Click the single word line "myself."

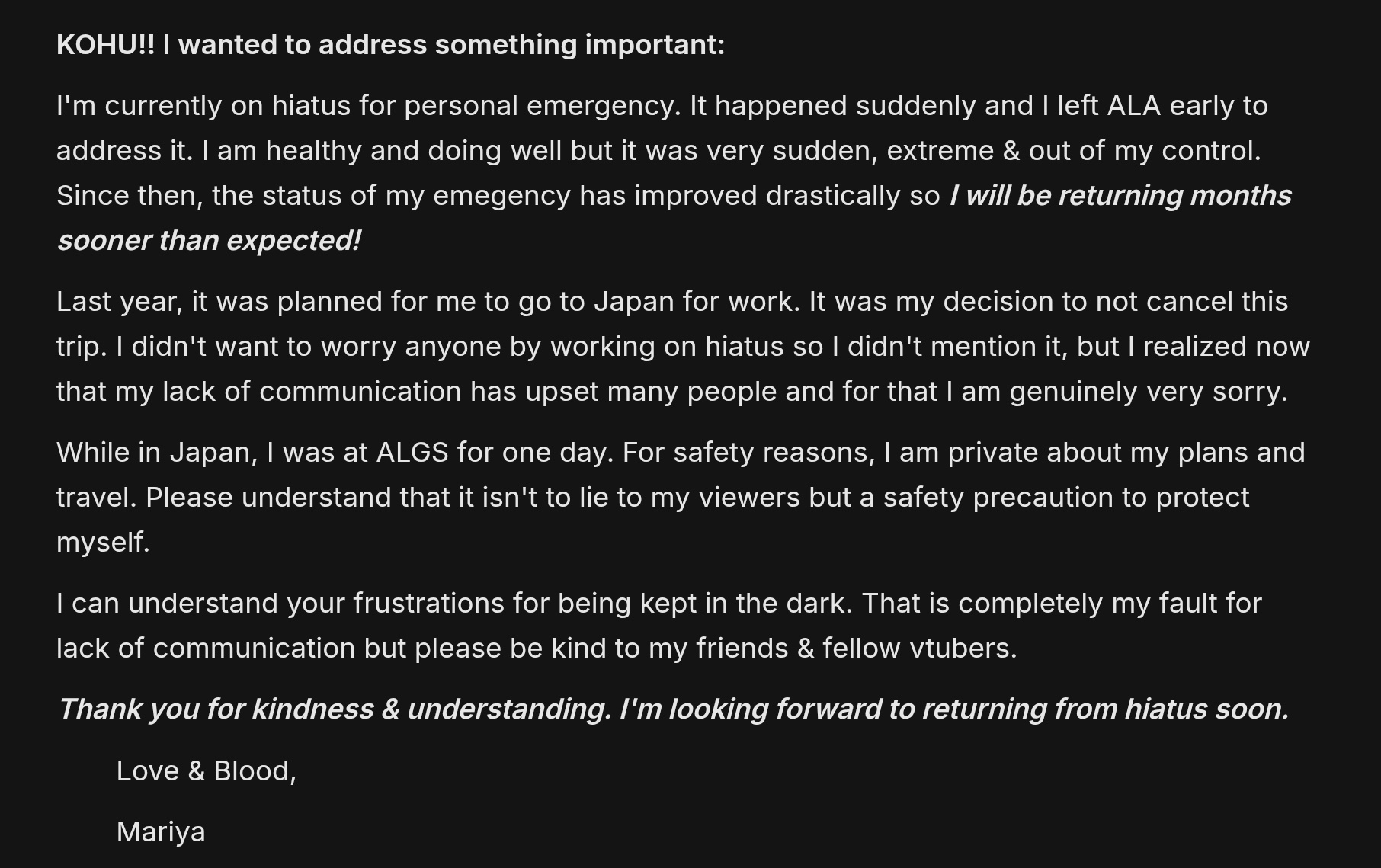pos(103,543)
